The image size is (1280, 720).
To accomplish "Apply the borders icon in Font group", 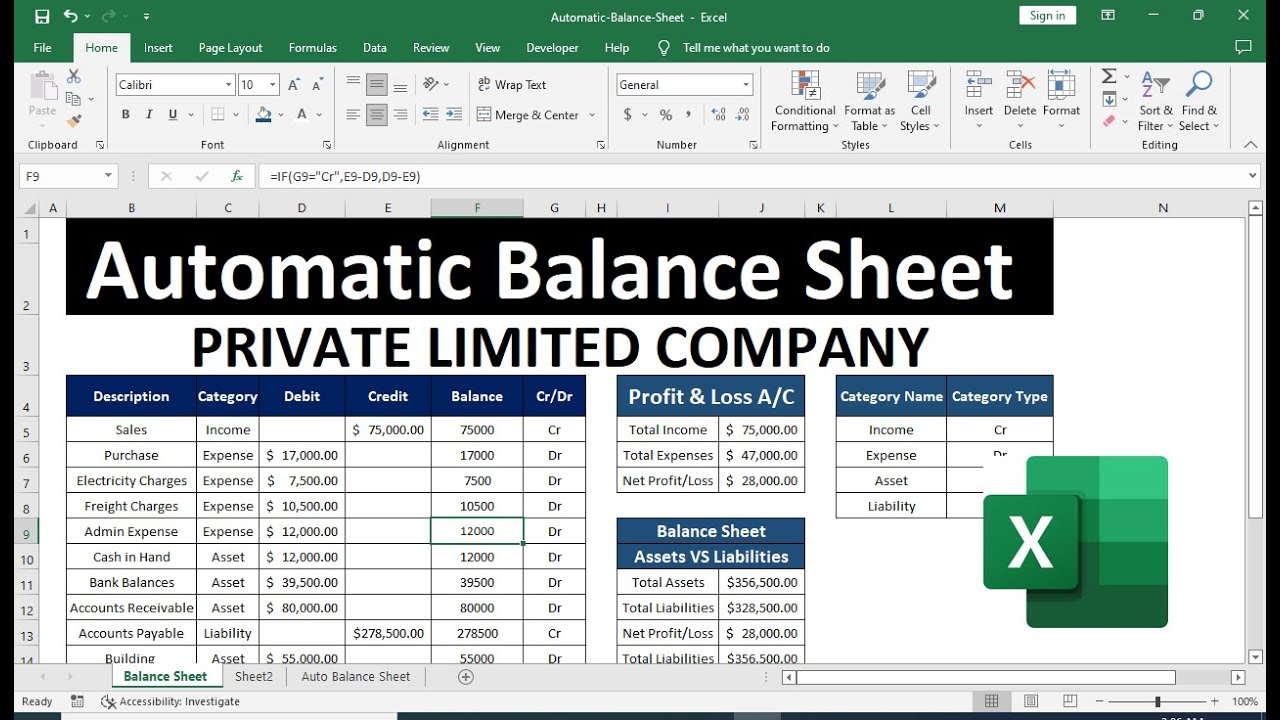I will [x=219, y=114].
